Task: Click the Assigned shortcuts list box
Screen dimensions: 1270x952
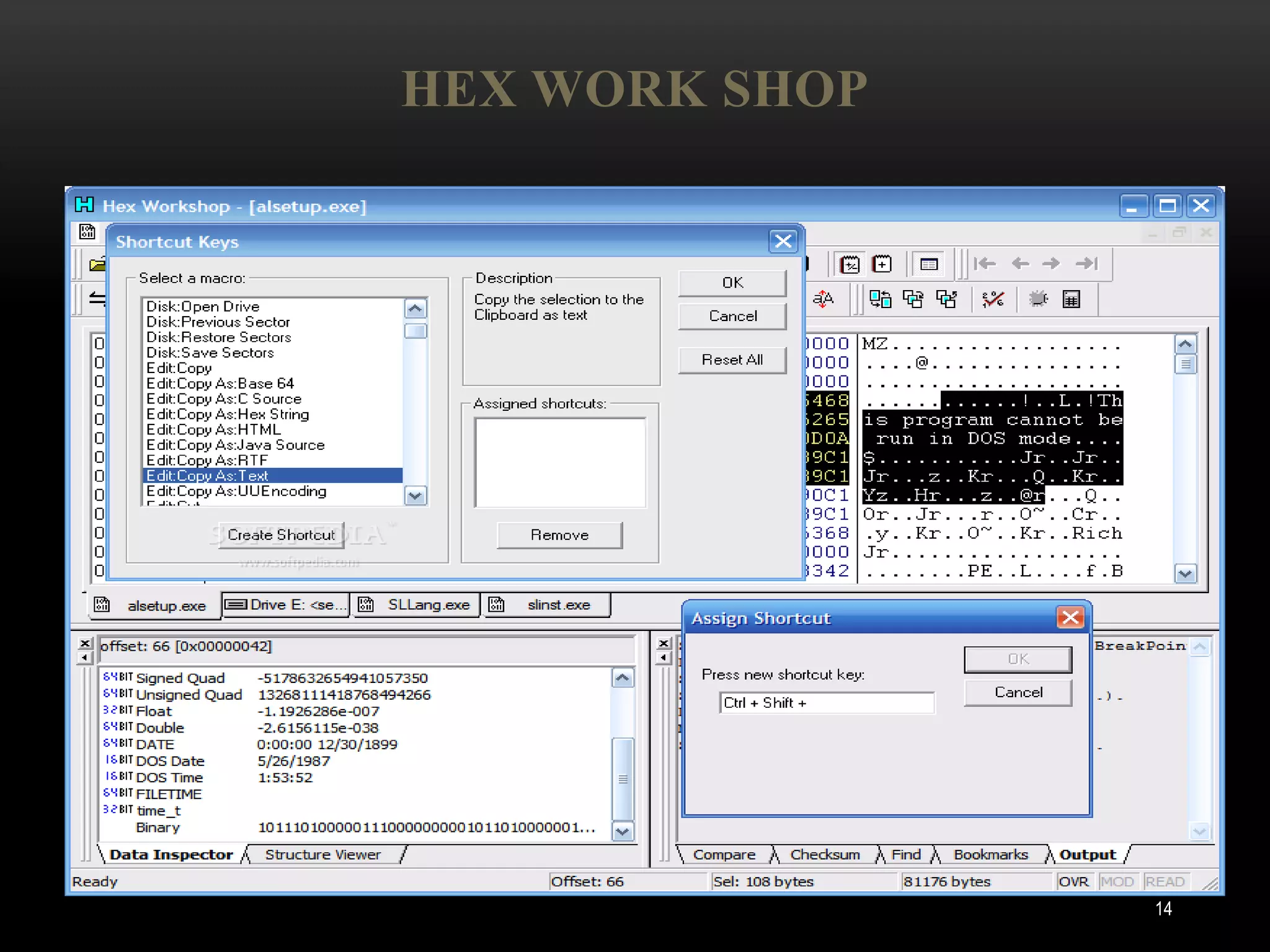Action: pos(560,462)
